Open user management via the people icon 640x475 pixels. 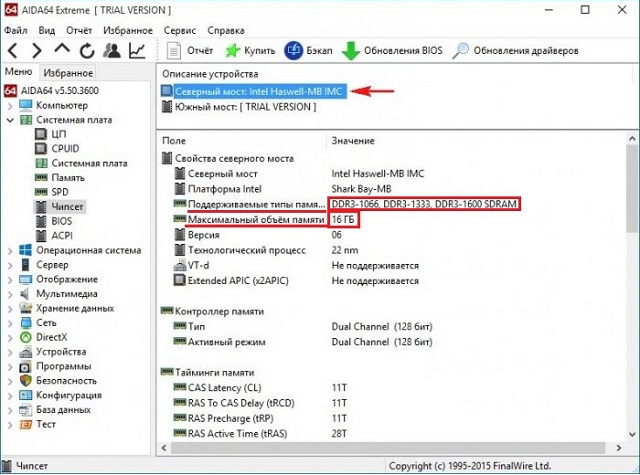(111, 51)
